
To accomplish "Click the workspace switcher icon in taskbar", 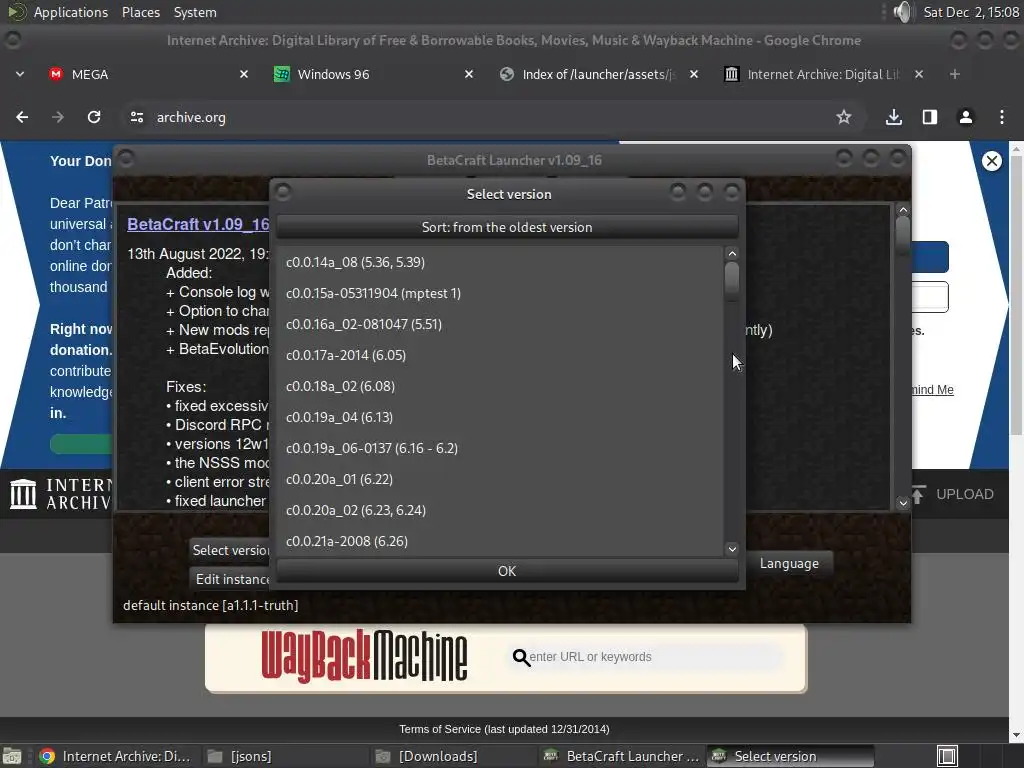I will click(x=947, y=756).
